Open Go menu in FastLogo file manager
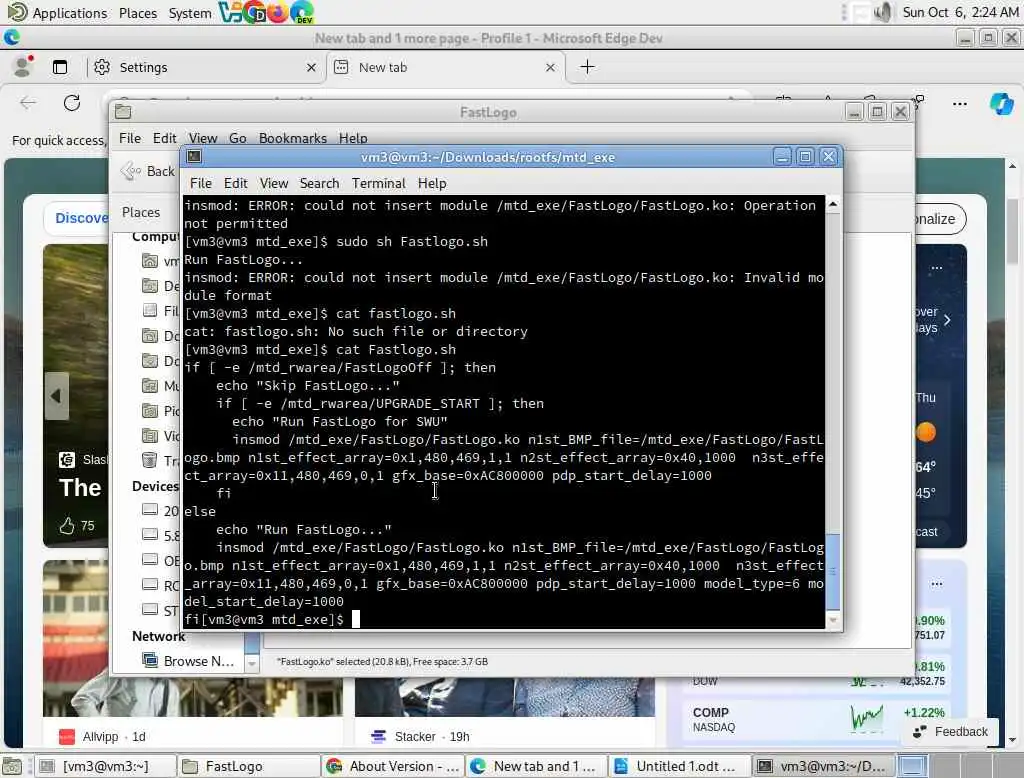1024x778 pixels. point(238,138)
